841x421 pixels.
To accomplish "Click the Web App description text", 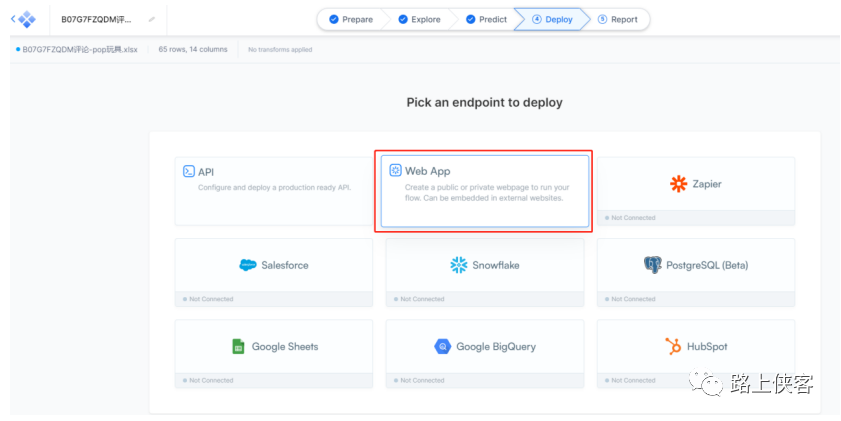I will tap(487, 193).
